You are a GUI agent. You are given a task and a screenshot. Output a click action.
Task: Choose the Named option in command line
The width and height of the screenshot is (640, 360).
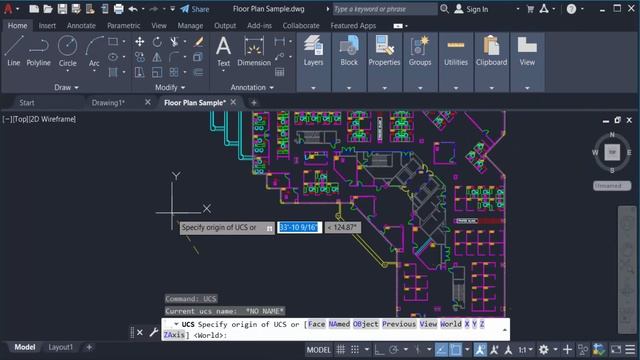tap(339, 324)
